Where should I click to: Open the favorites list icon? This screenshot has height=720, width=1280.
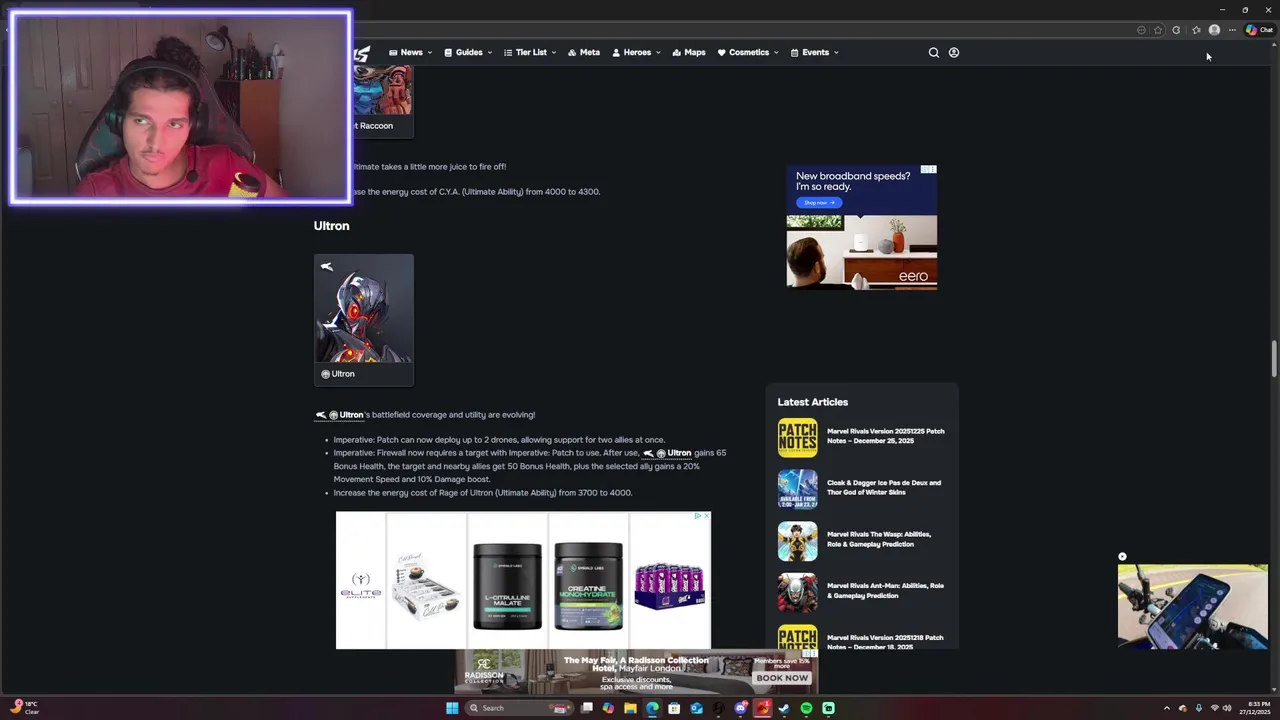pos(1196,30)
